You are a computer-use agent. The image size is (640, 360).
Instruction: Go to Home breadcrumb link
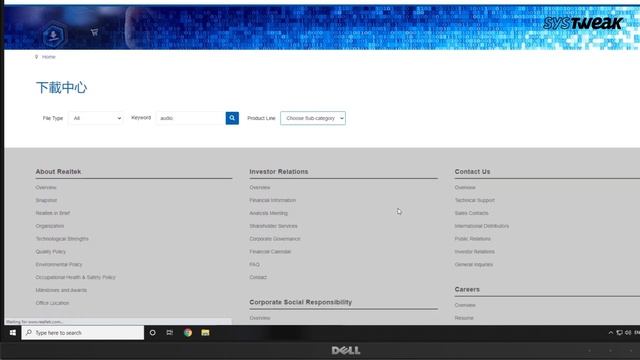(x=49, y=57)
